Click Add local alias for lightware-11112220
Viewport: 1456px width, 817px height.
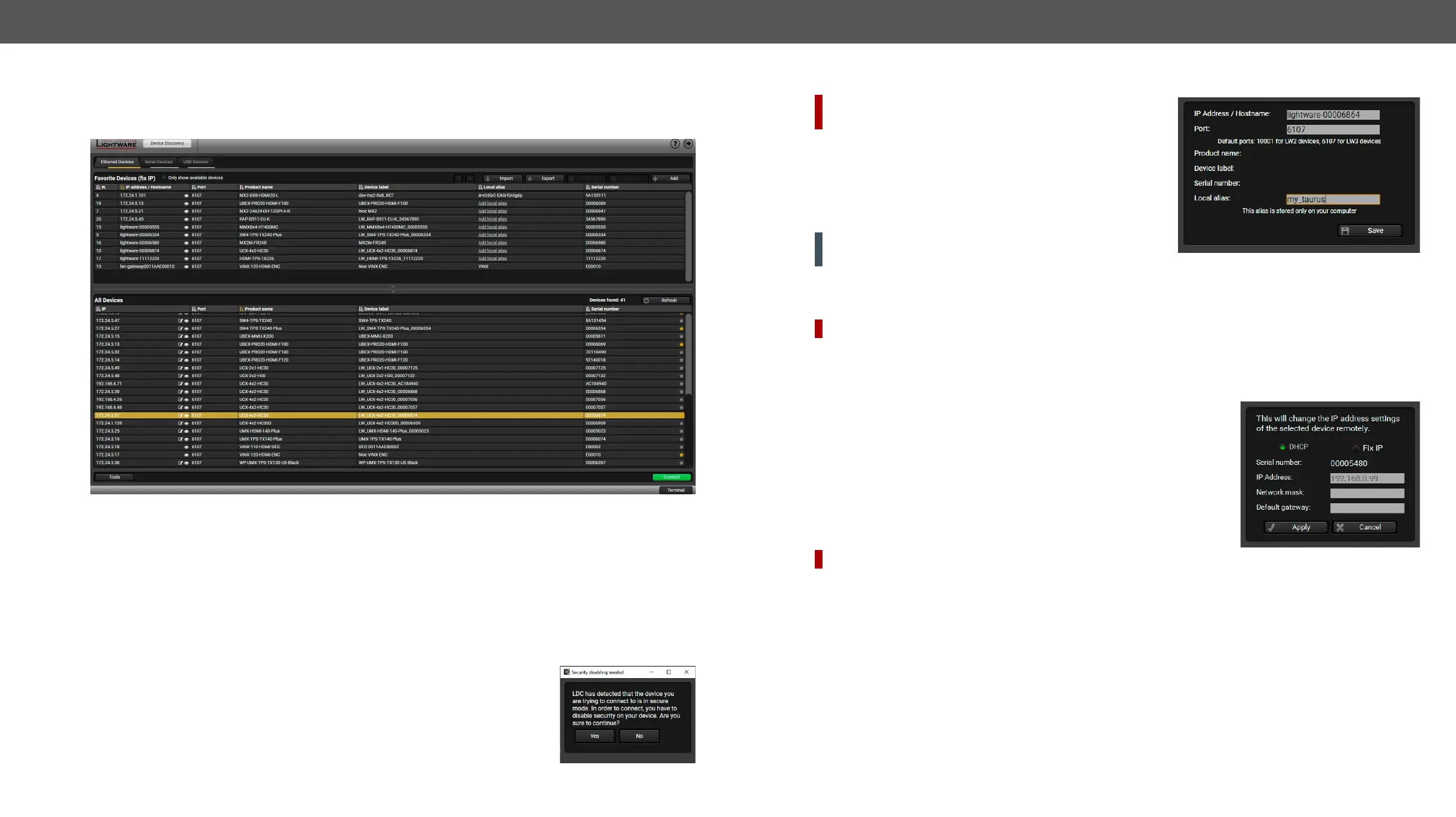click(493, 259)
